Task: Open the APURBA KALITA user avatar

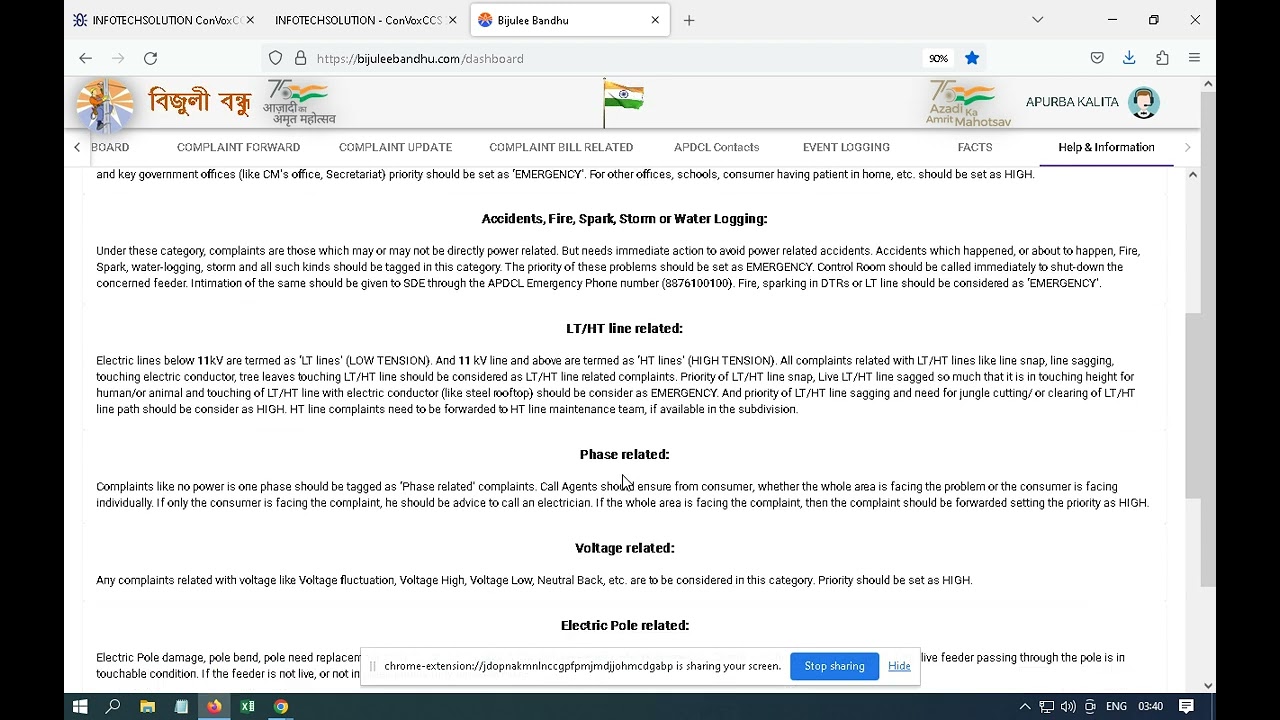Action: [x=1143, y=102]
